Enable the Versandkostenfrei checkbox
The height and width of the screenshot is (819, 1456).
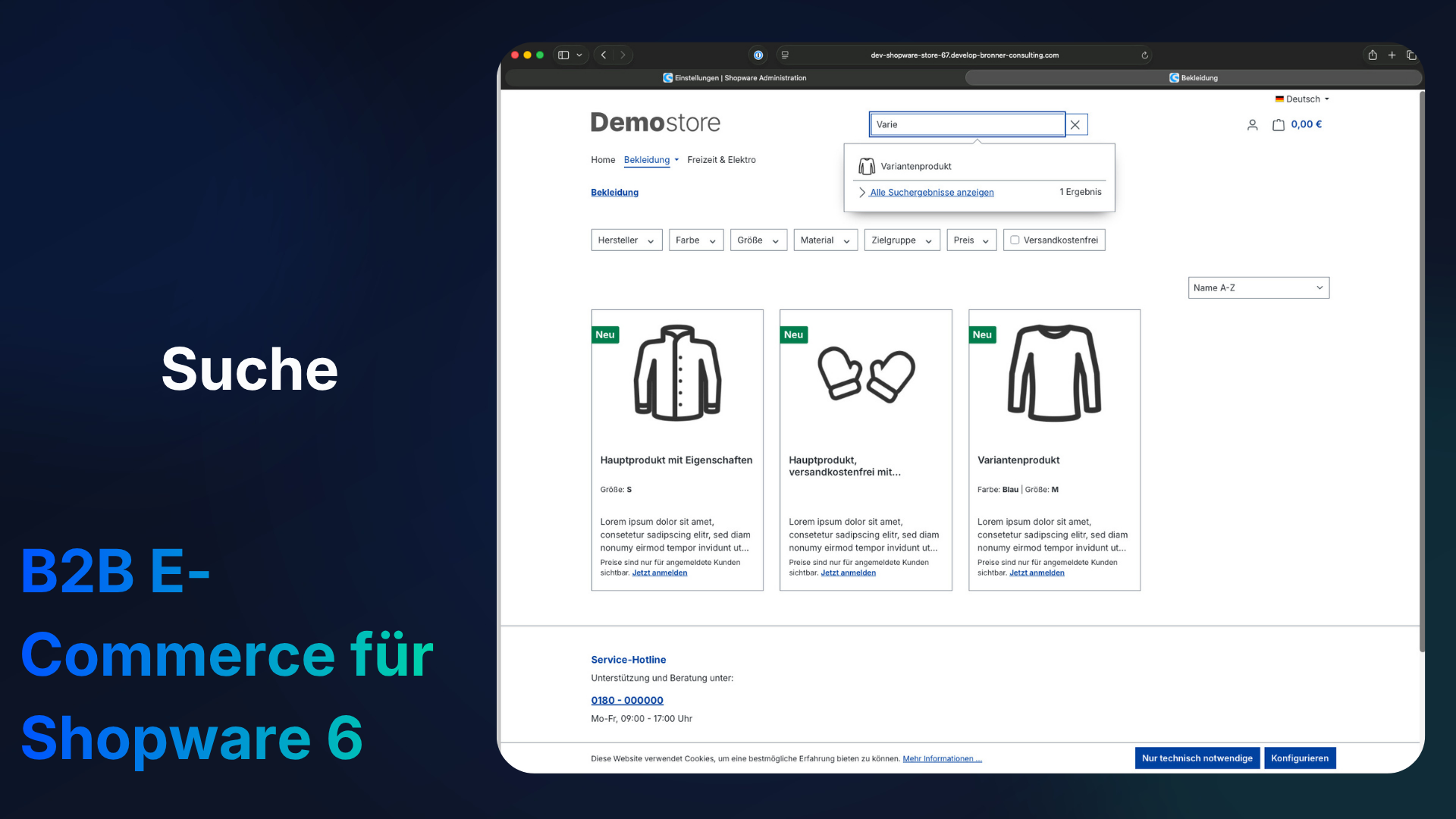point(1015,240)
